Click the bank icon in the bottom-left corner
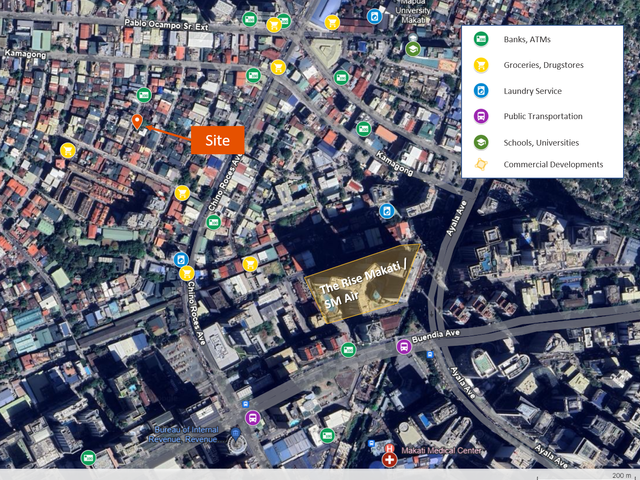This screenshot has height=480, width=640. [88, 458]
